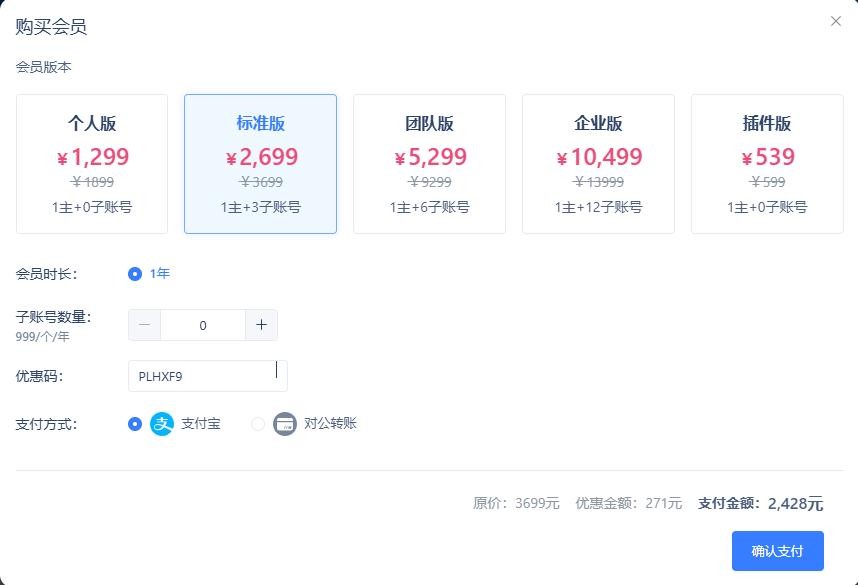858x585 pixels.
Task: Enable the 支付宝 payment radio option
Action: (x=134, y=423)
